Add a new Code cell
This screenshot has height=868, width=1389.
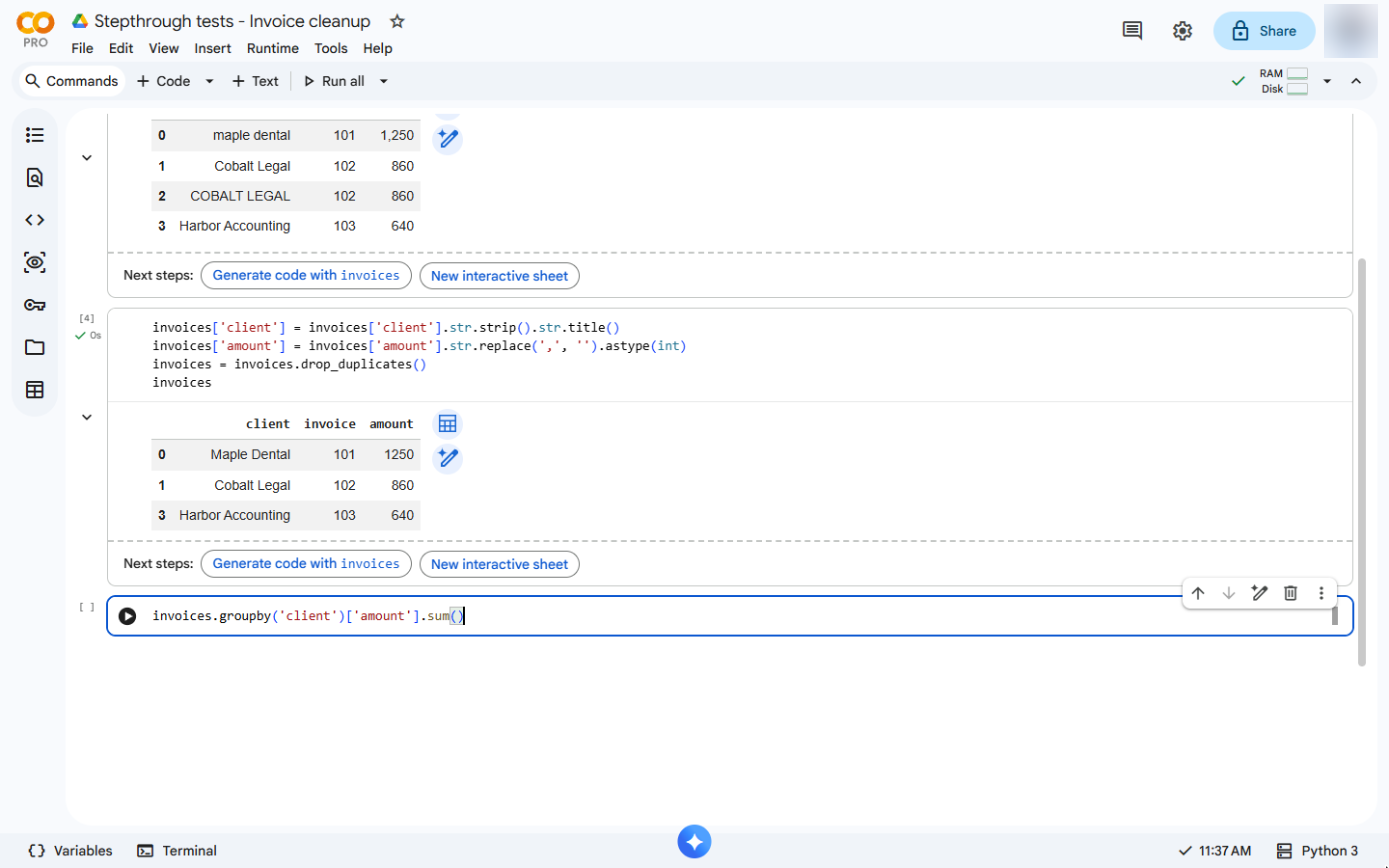pos(163,81)
